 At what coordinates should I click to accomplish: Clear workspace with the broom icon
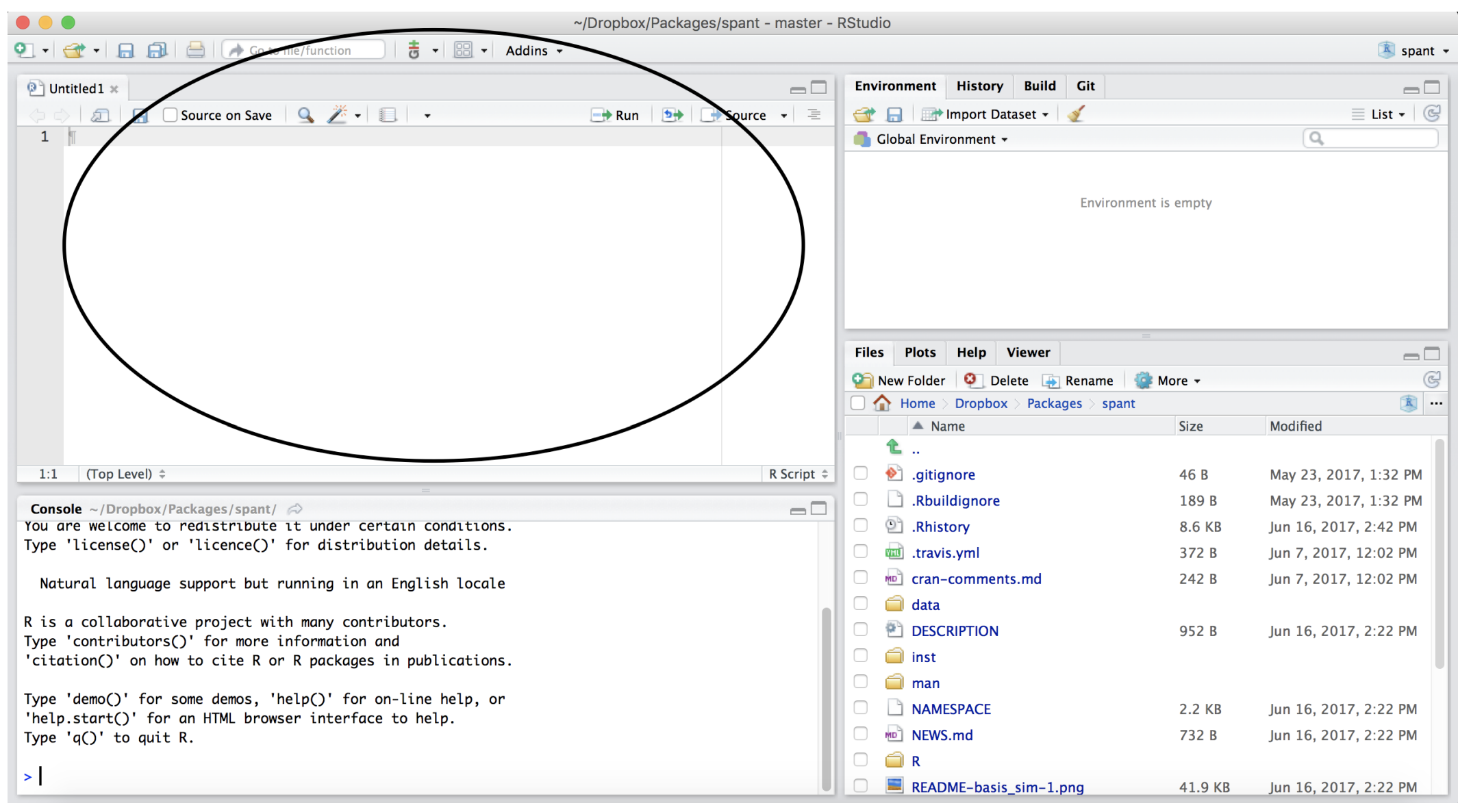coord(1076,114)
